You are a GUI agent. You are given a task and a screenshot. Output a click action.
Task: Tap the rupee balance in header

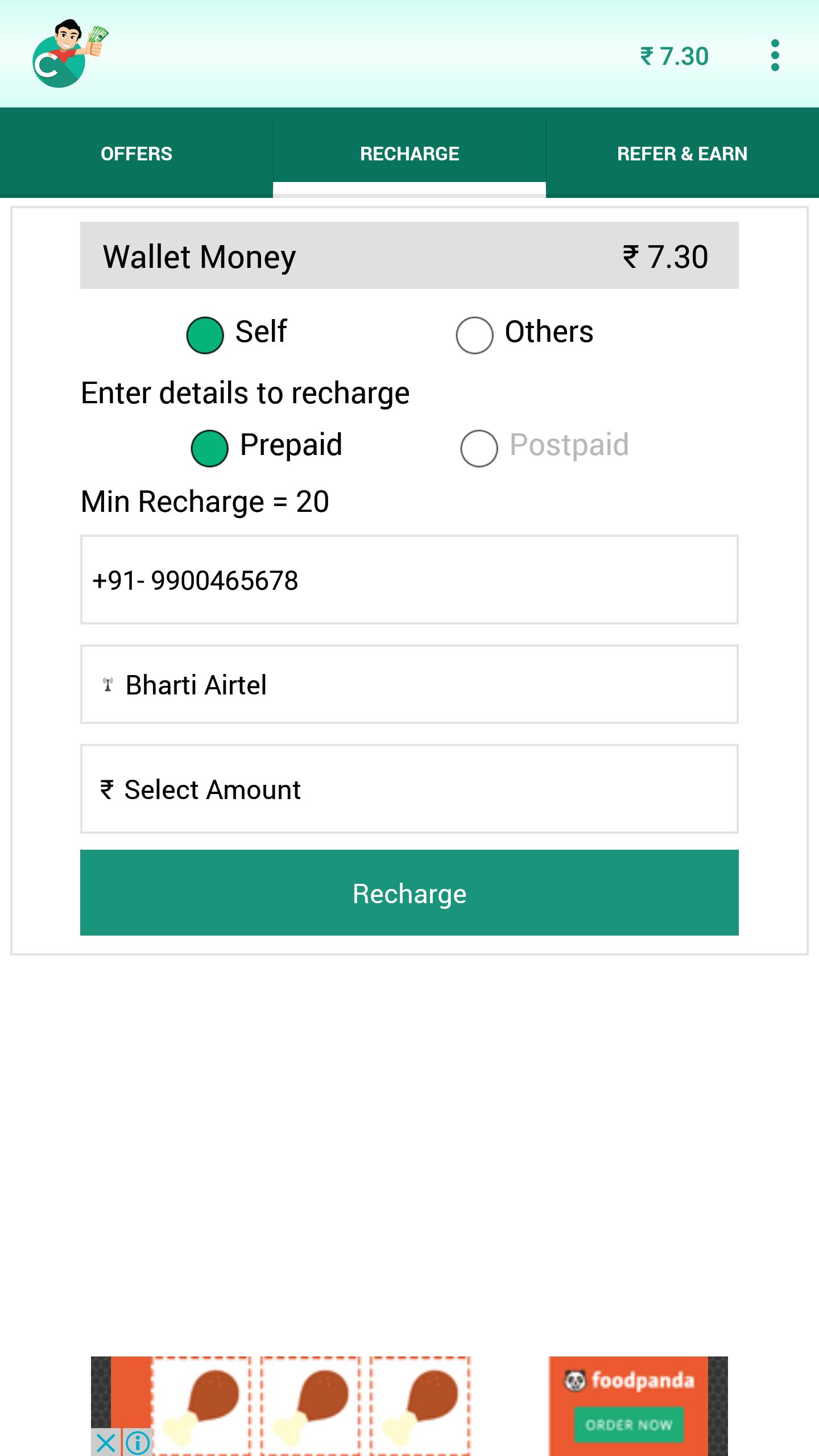tap(675, 56)
